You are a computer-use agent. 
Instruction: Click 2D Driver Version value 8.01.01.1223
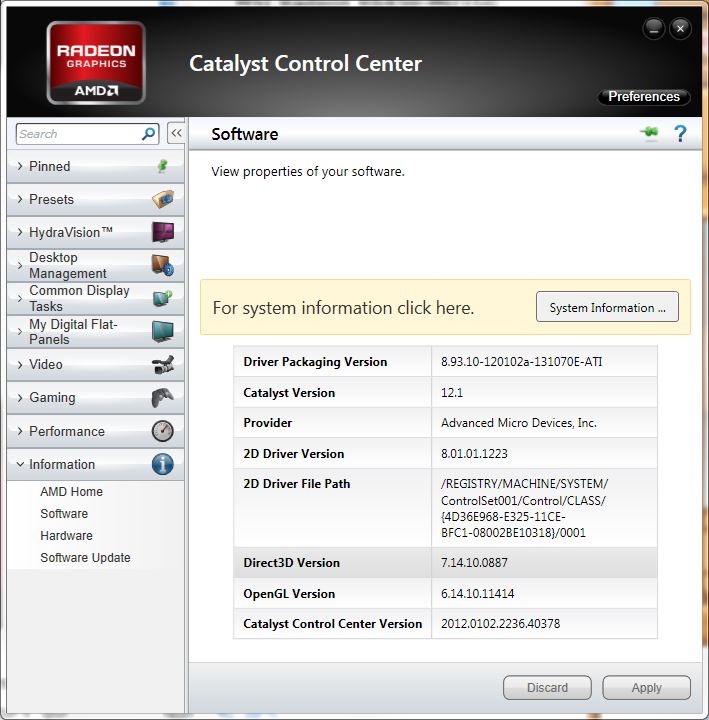tap(474, 454)
